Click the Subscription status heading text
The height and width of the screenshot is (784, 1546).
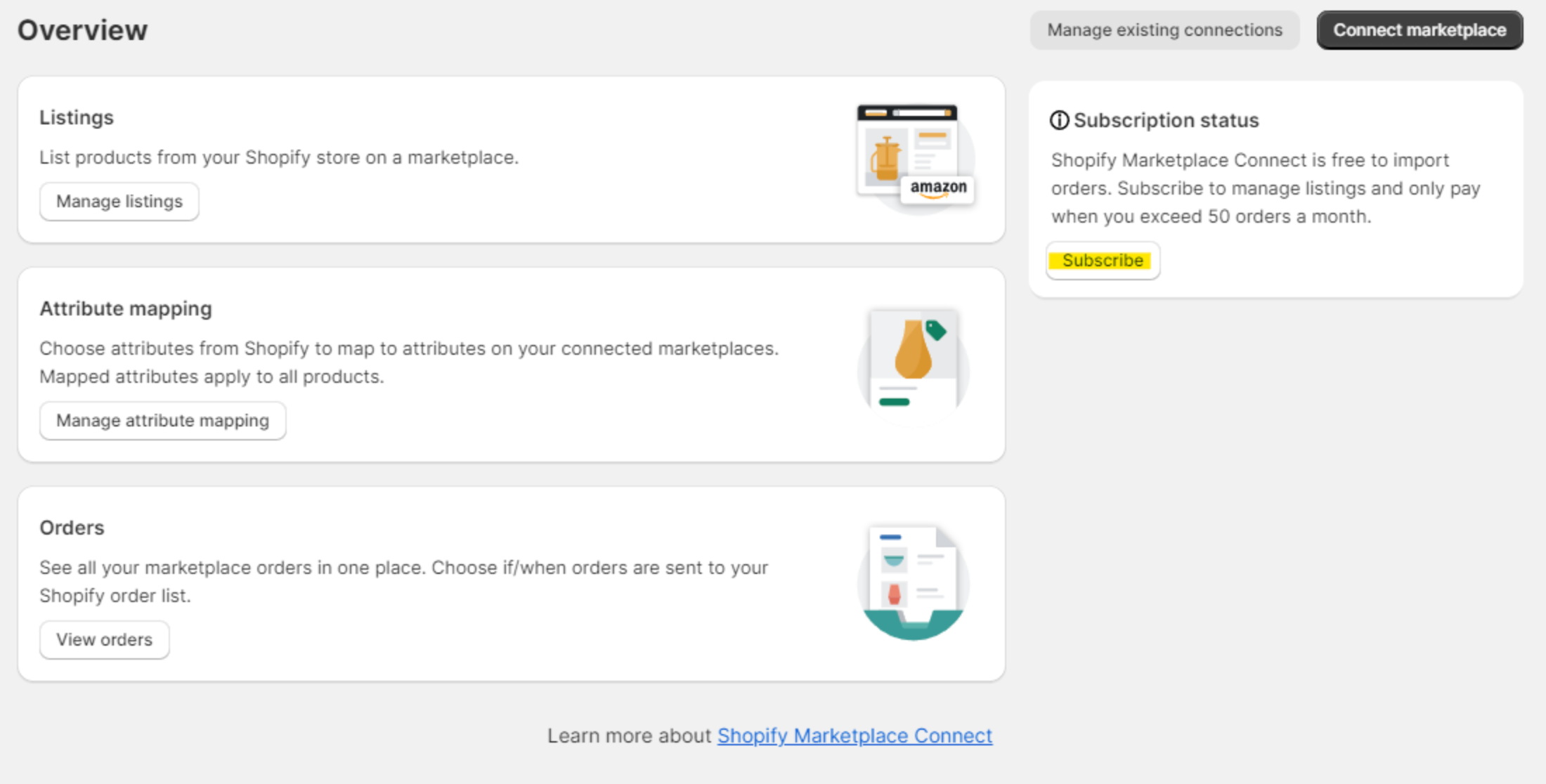click(x=1166, y=120)
